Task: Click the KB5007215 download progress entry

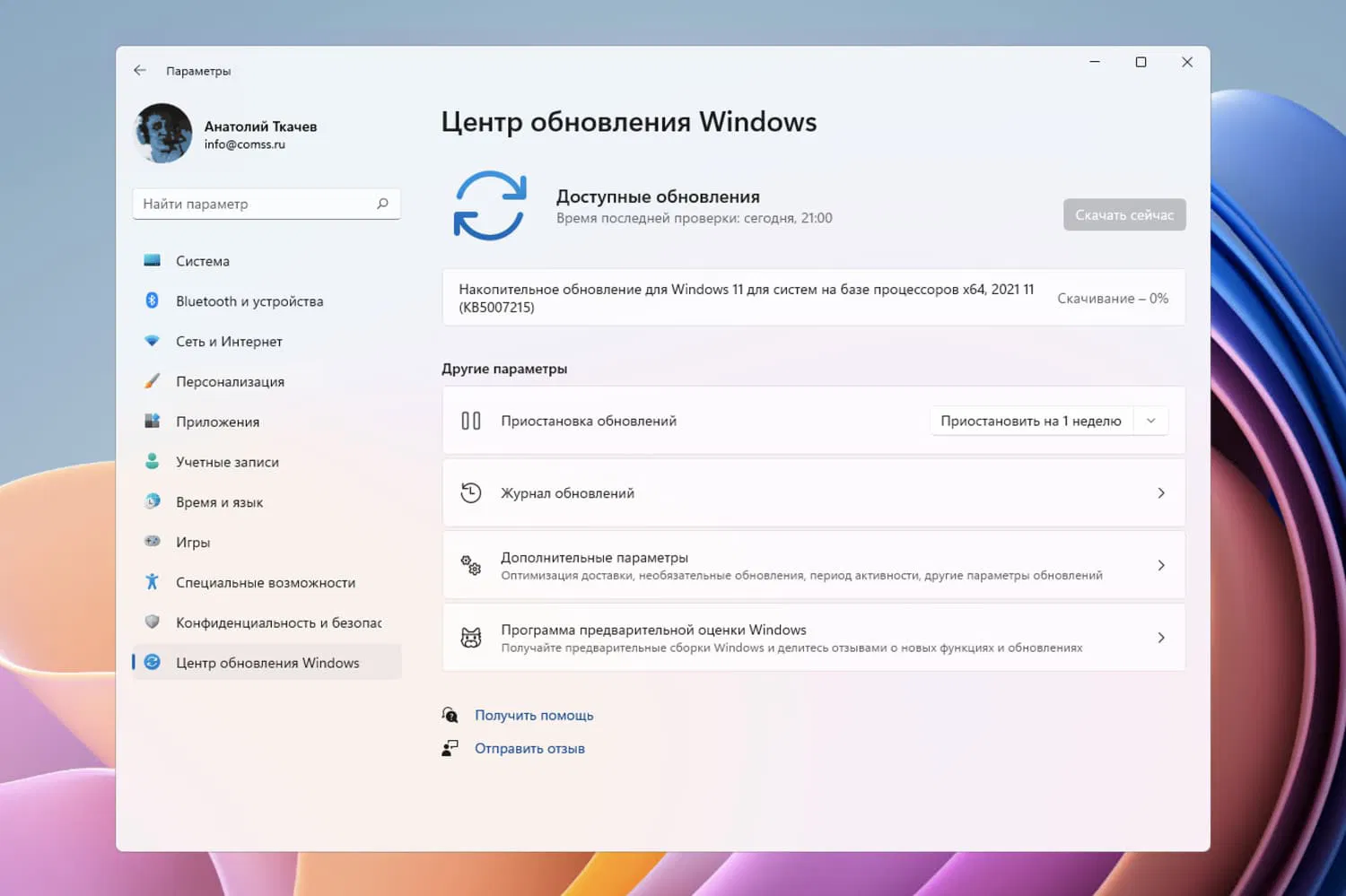Action: click(813, 297)
